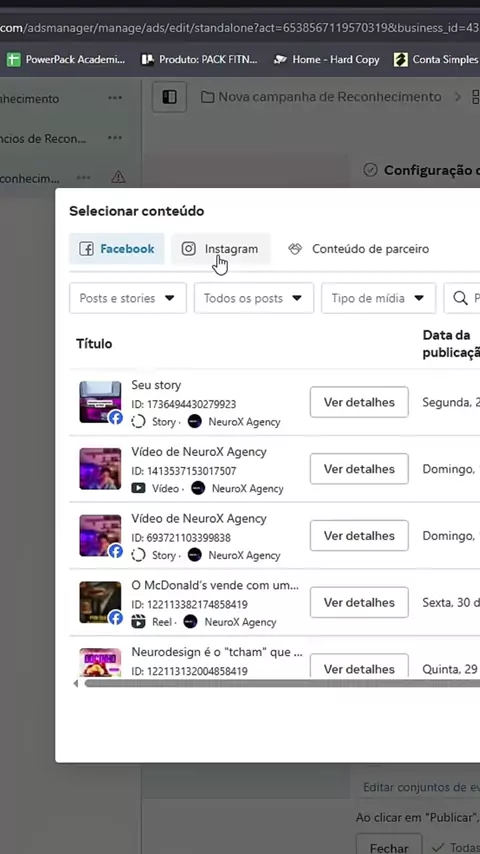This screenshot has height=854, width=480.
Task: Click the Nova campanha de Reconhecimento folder
Action: click(x=321, y=97)
